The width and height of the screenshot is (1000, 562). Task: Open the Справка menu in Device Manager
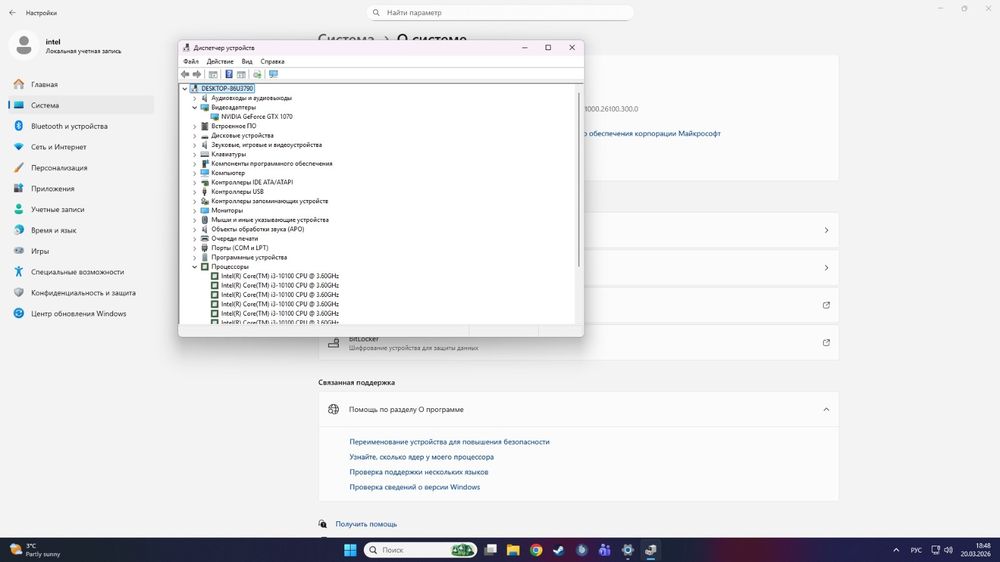pos(272,62)
